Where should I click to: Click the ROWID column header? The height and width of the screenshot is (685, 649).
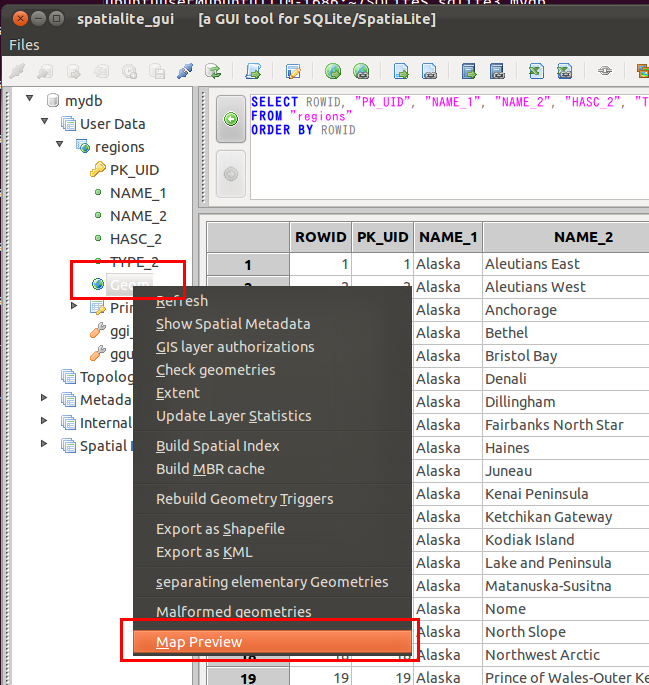(x=321, y=237)
